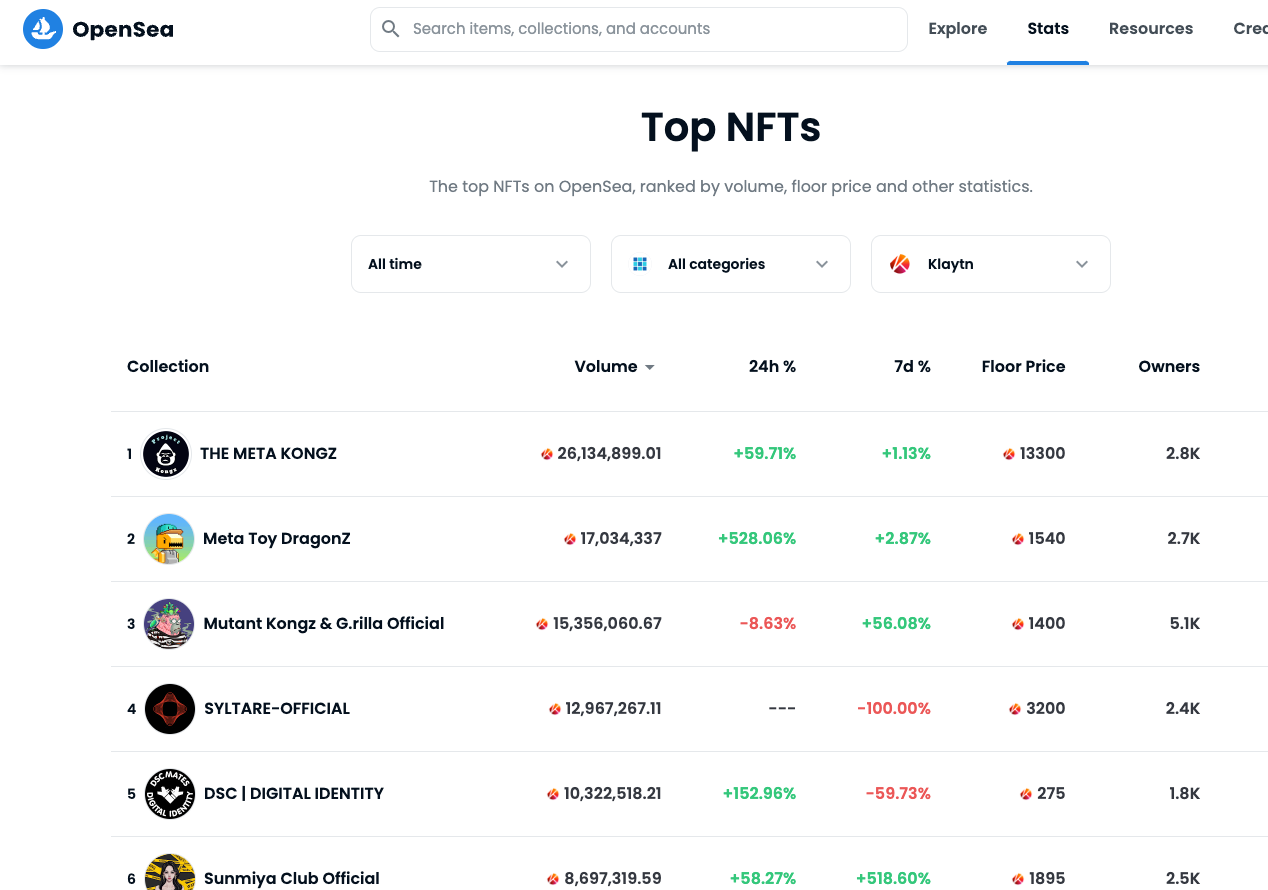
Task: Go to the Explore menu
Action: point(957,29)
